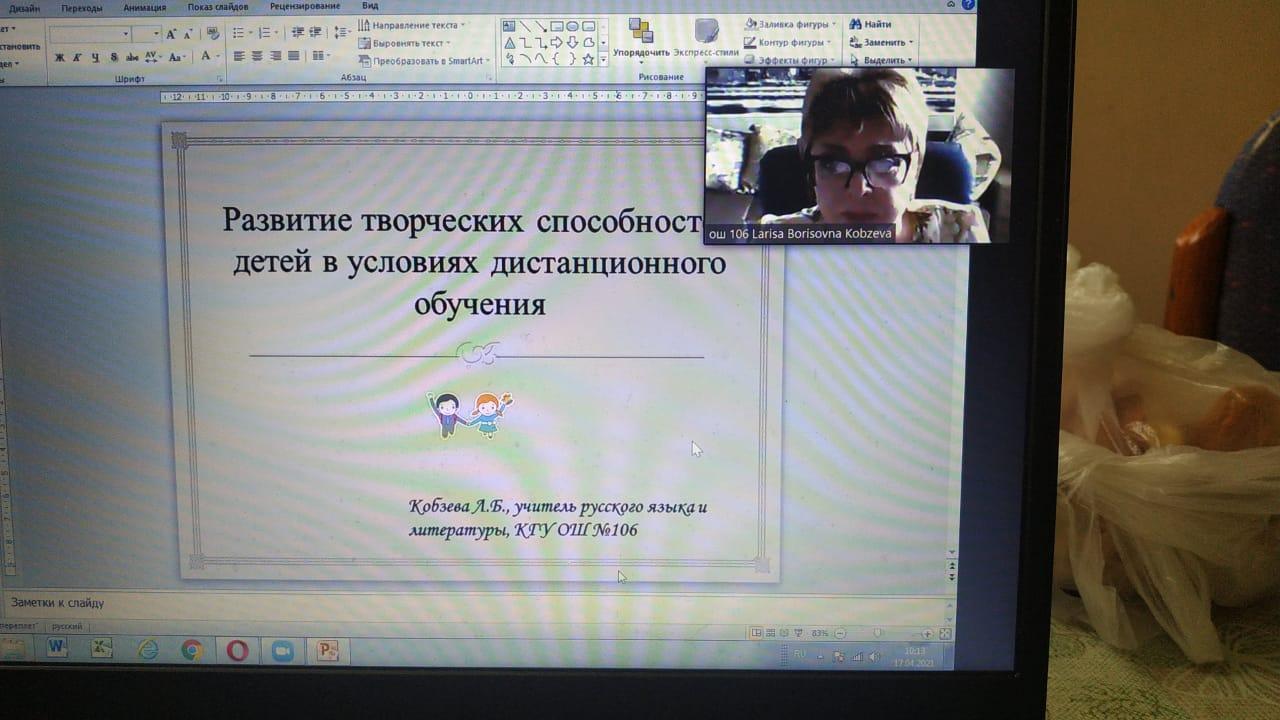Toggle underline (Ч) formatting
Screen dimensions: 1280x720
94,57
